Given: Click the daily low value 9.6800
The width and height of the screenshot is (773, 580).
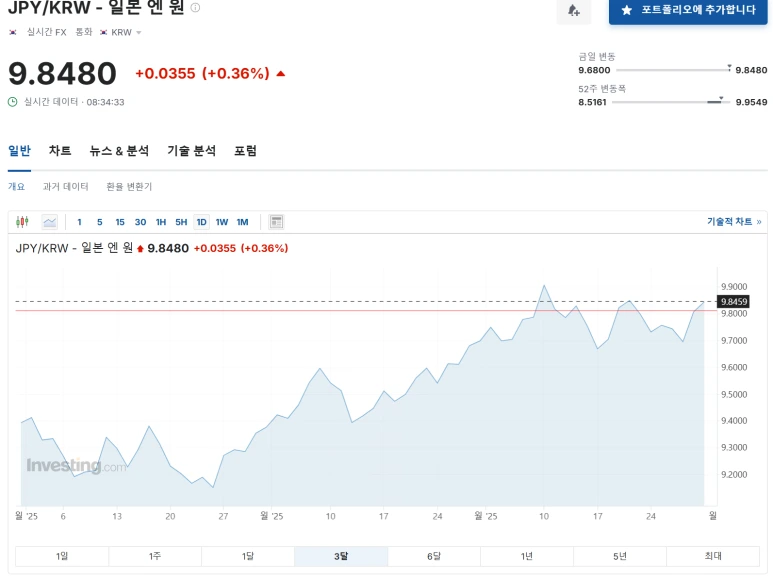Looking at the screenshot, I should 594,70.
